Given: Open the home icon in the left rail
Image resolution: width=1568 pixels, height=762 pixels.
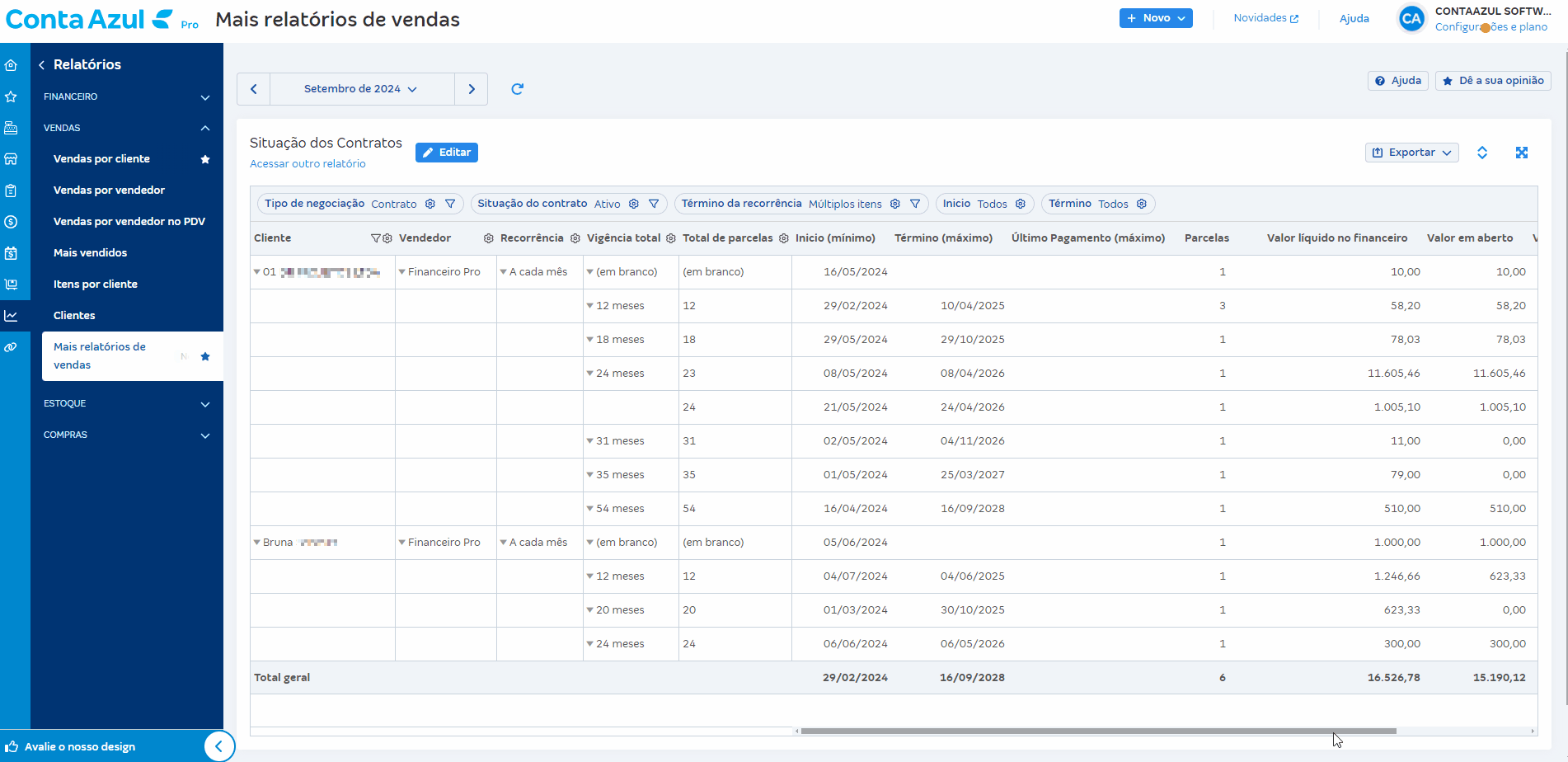Looking at the screenshot, I should tap(11, 65).
